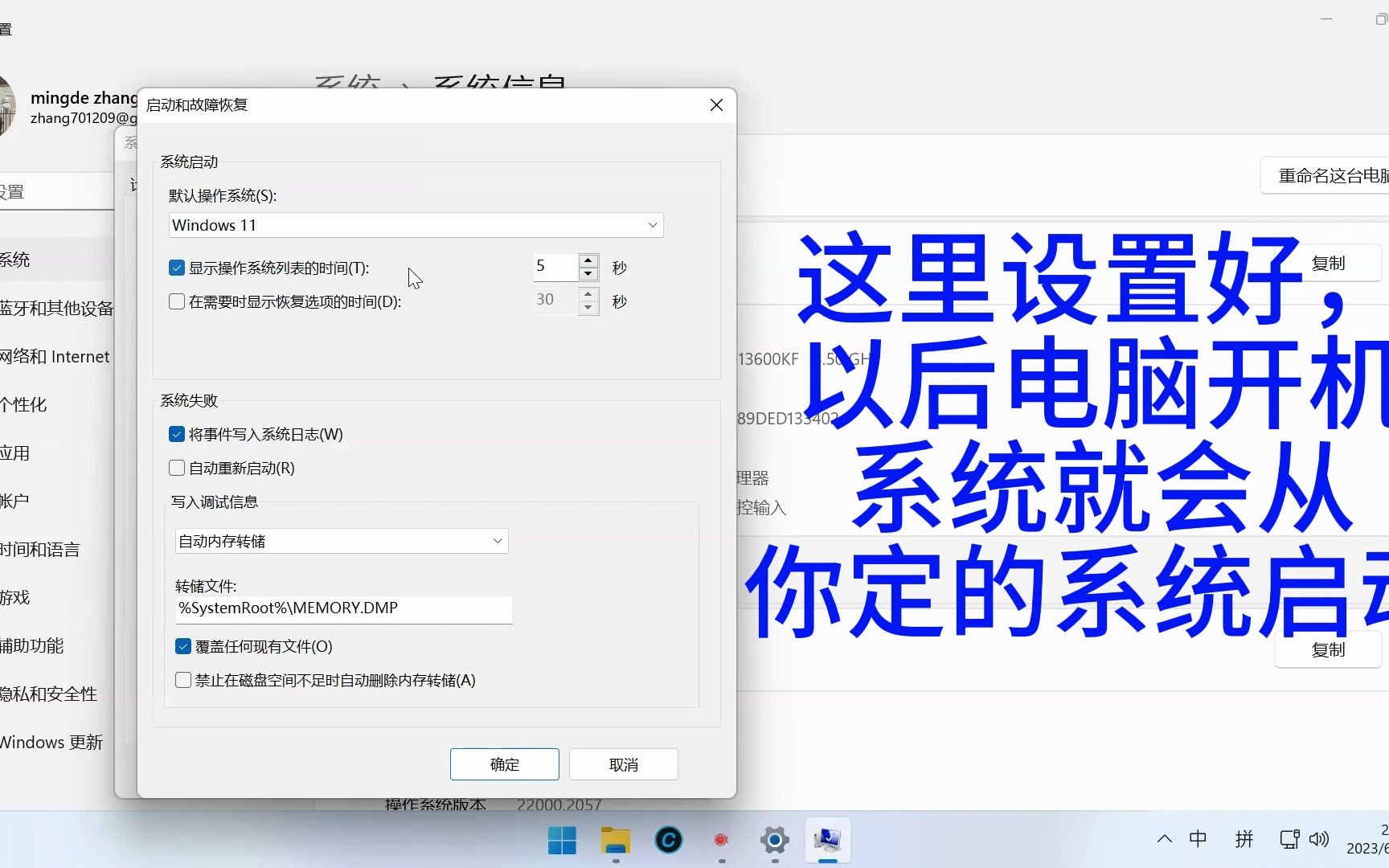This screenshot has height=868, width=1389.
Task: Decrease recovery options time down arrow
Action: tap(588, 308)
